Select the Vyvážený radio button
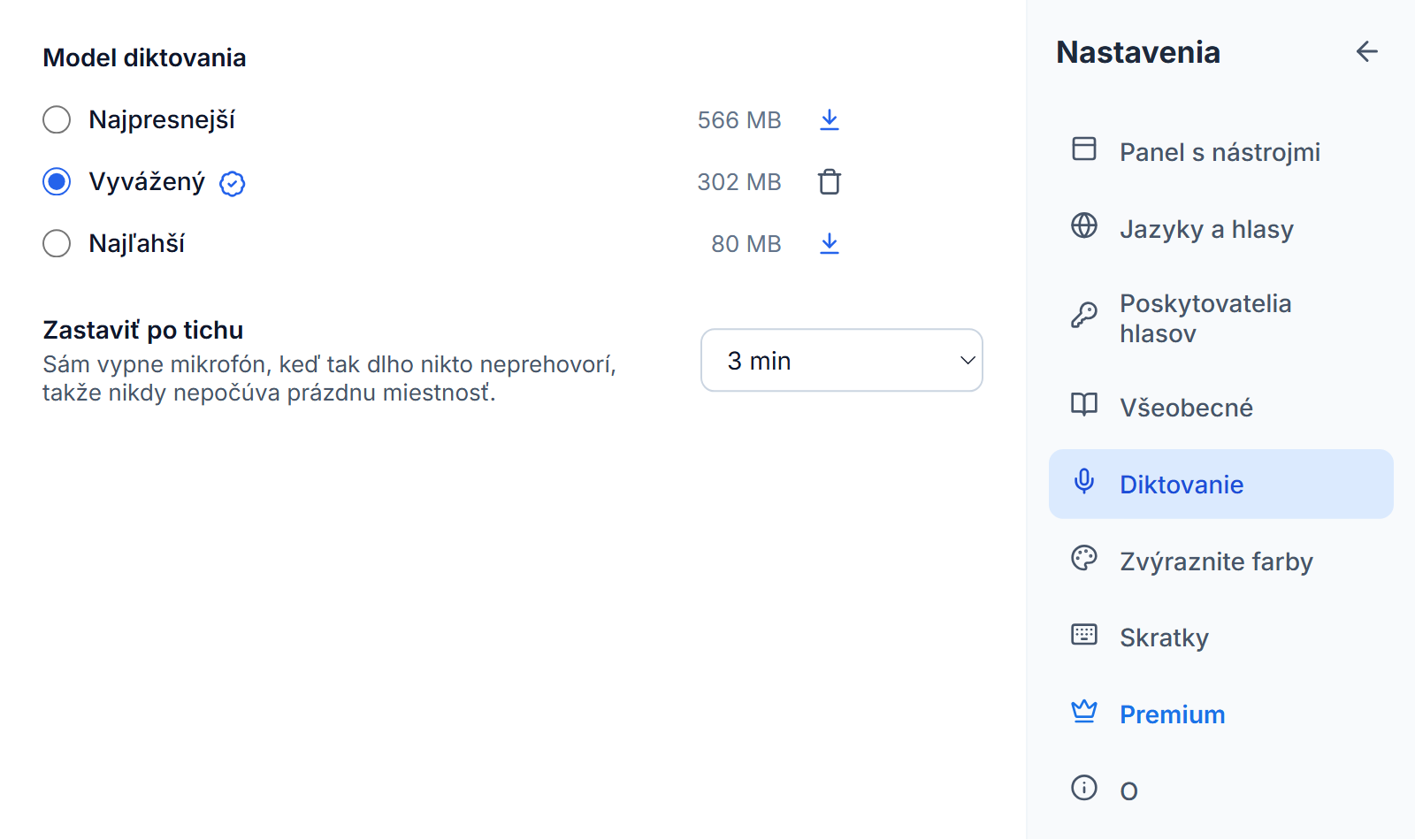This screenshot has width=1415, height=840. click(57, 181)
